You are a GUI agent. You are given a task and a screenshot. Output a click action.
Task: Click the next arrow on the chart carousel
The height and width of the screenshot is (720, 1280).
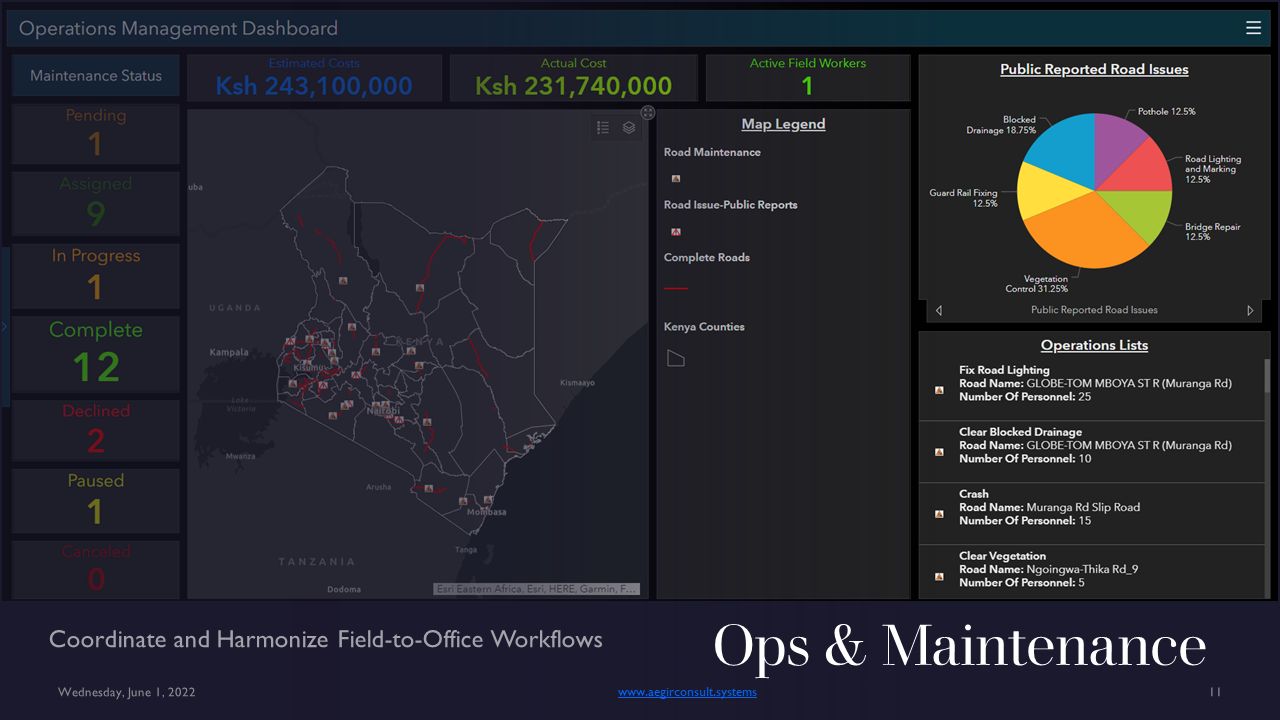coord(1250,310)
